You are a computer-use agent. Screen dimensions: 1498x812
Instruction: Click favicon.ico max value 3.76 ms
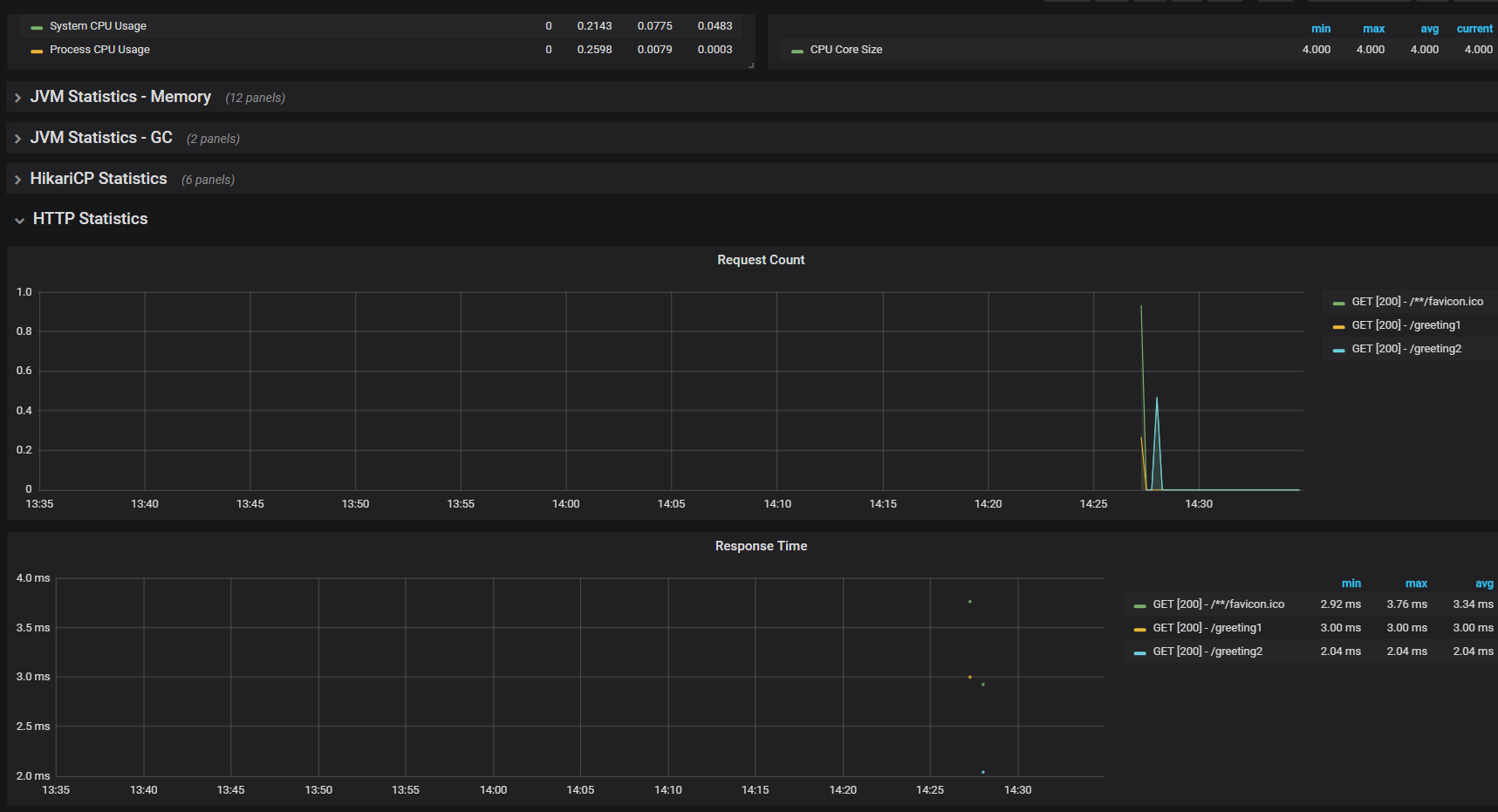point(1407,604)
